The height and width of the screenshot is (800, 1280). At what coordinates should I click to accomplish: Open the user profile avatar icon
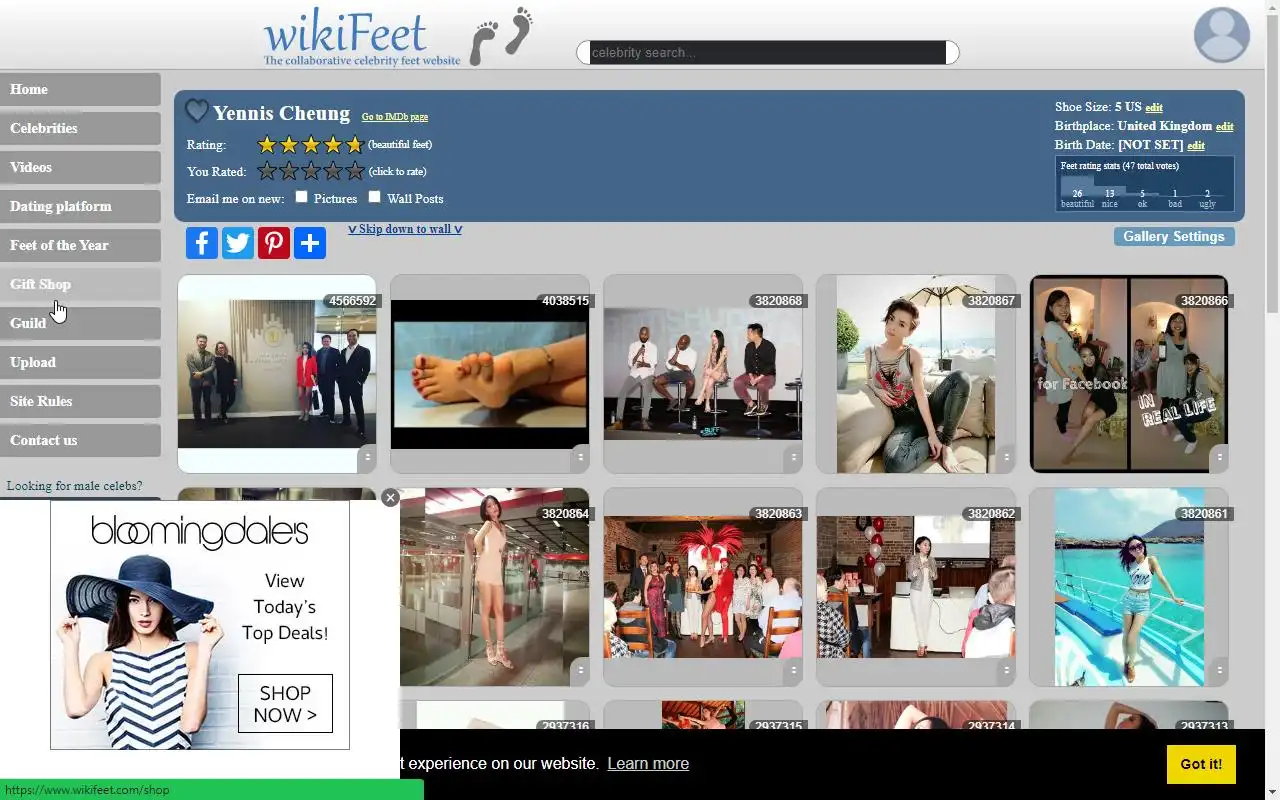1221,35
